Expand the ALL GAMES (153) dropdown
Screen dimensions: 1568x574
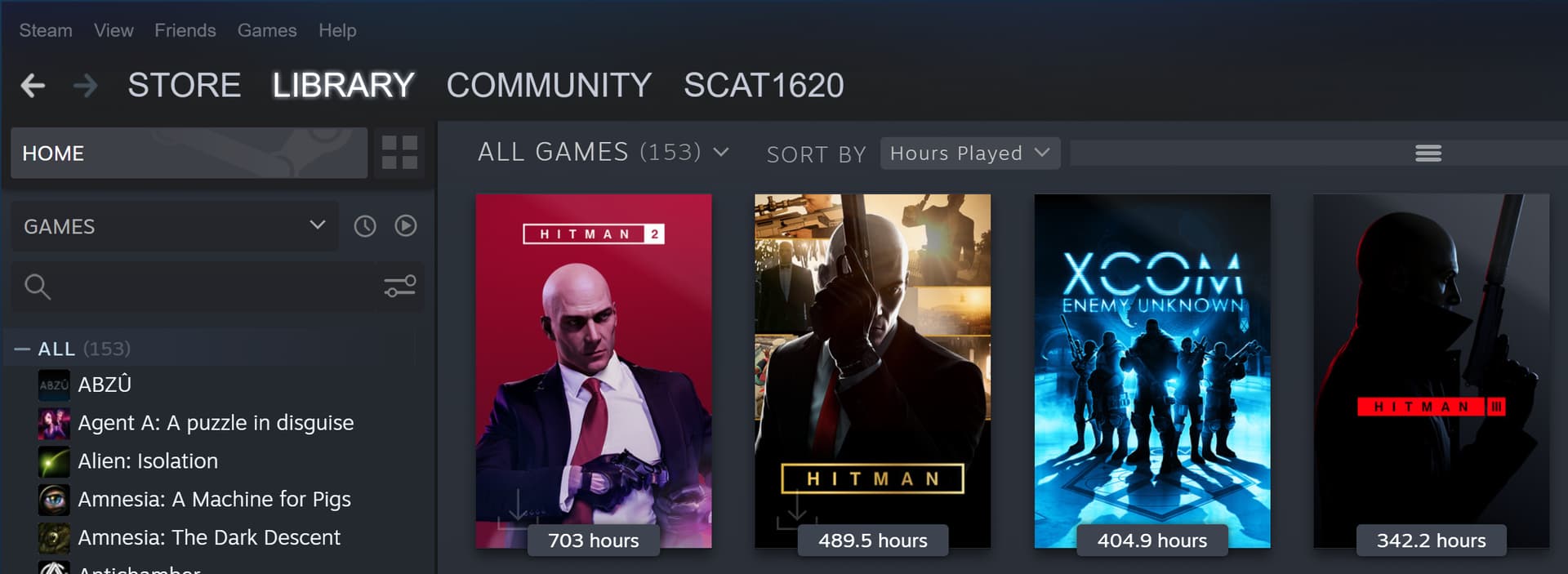tap(603, 153)
